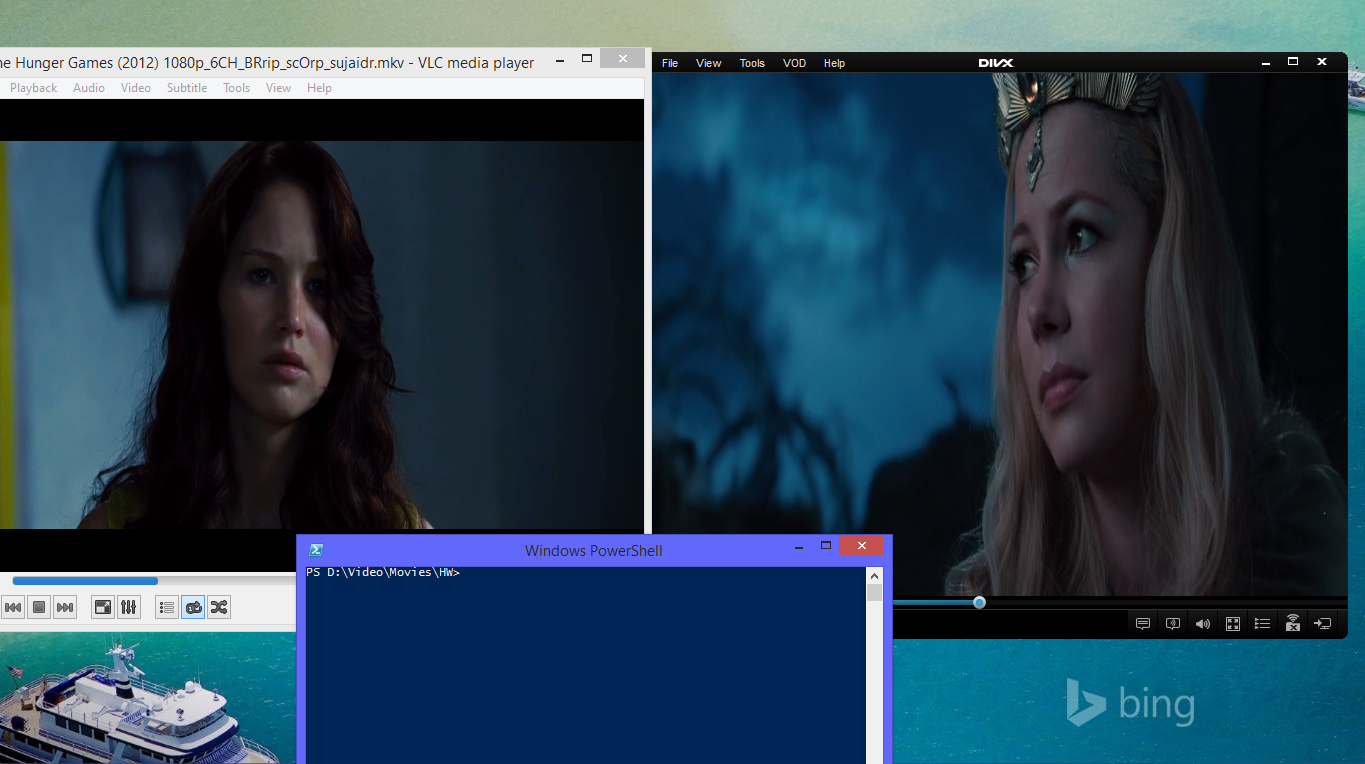Screen dimensions: 1365x764
Task: Open DivX subtitles selection icon
Action: (x=1143, y=624)
